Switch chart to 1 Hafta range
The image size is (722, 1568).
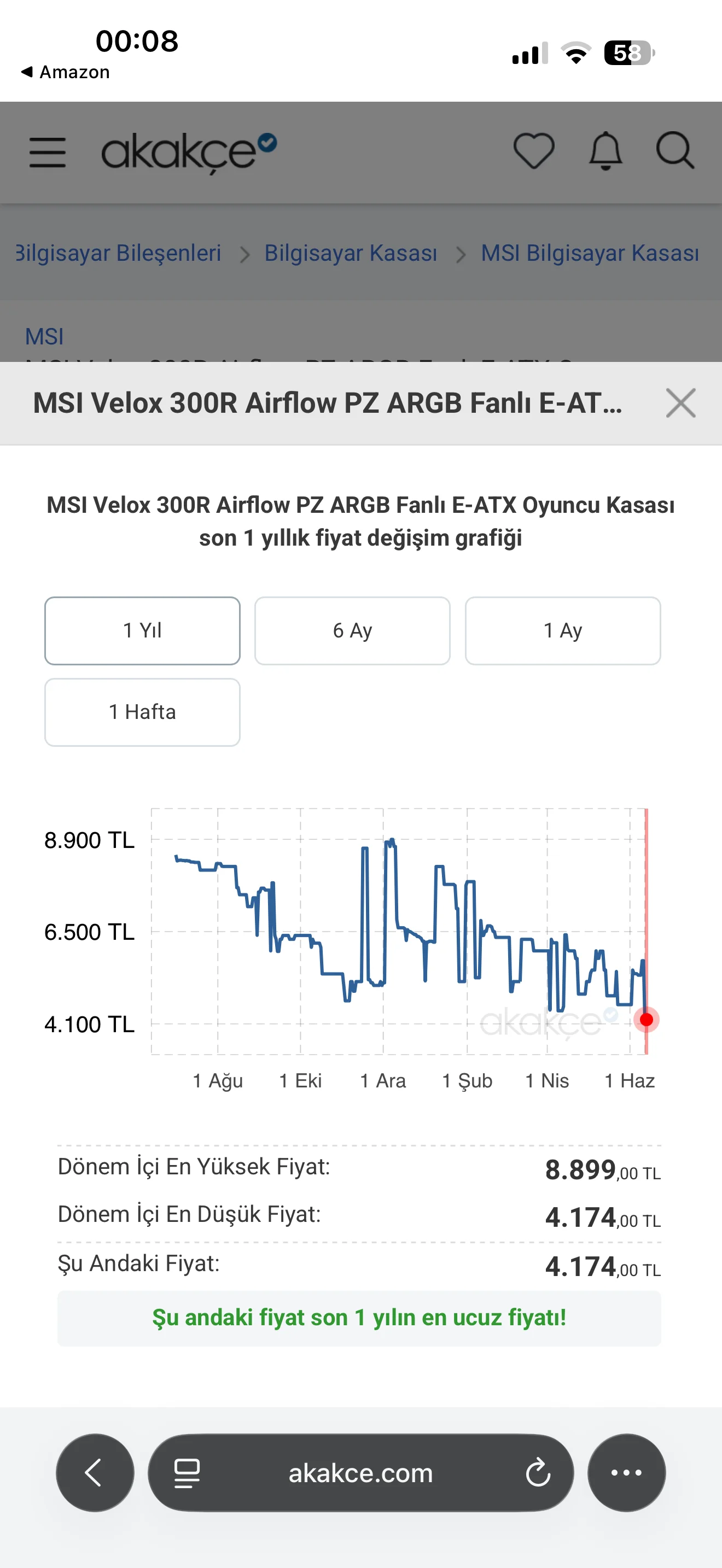(x=142, y=712)
